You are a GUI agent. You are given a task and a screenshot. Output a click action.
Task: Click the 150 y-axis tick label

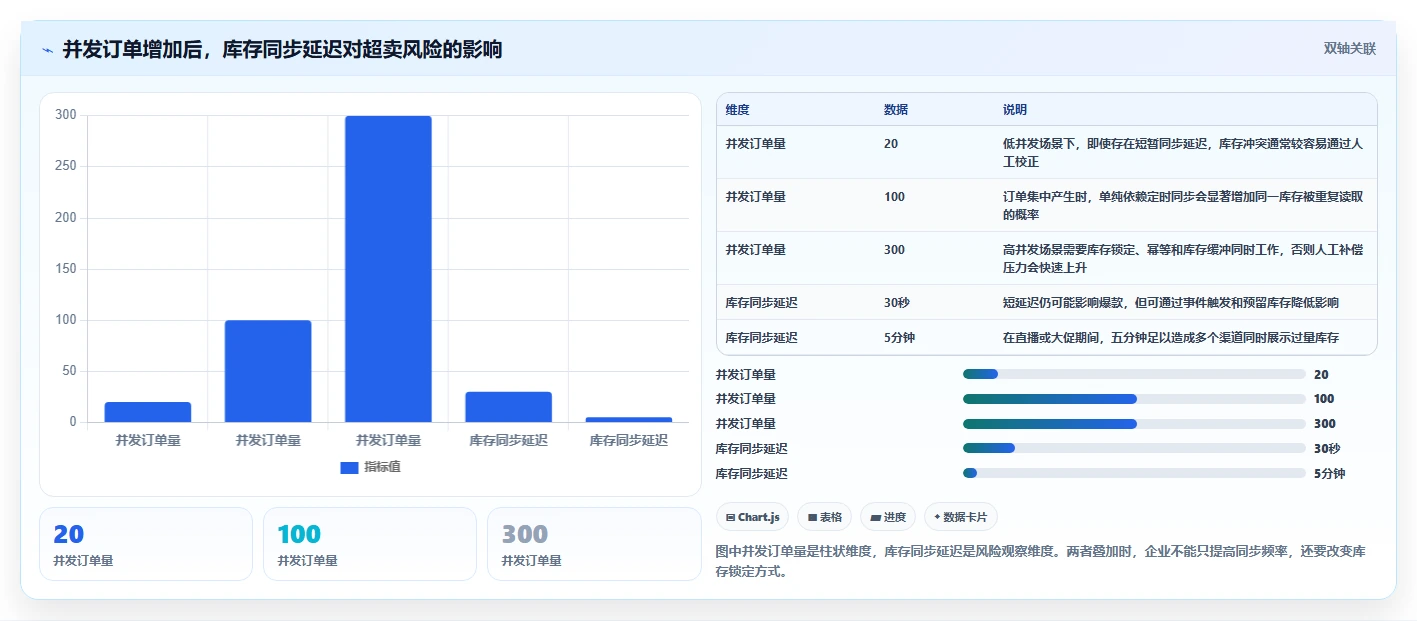[66, 269]
